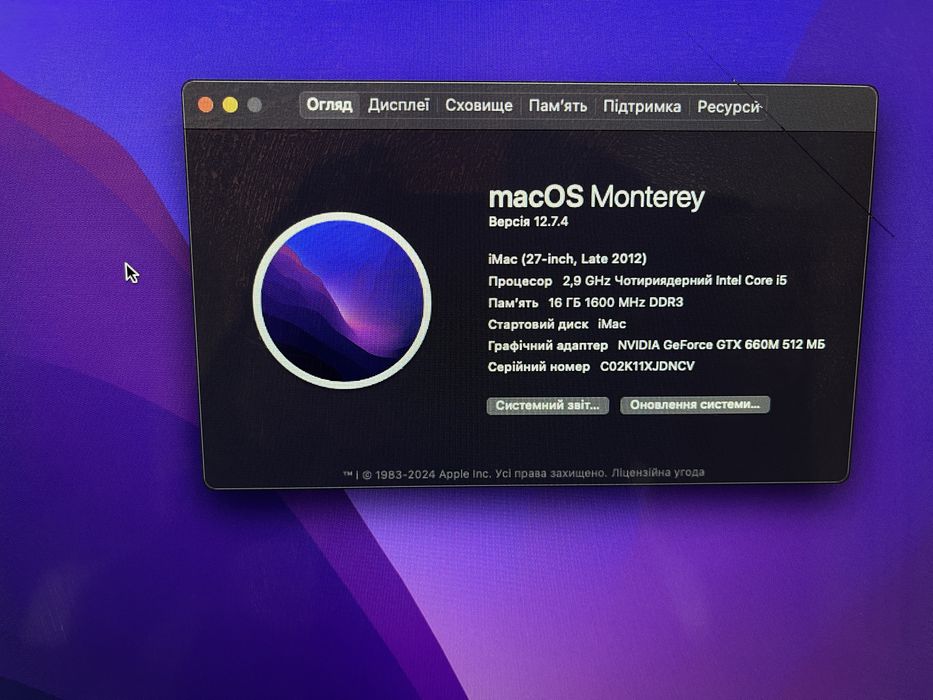Switch to the Ресурси tab

728,108
